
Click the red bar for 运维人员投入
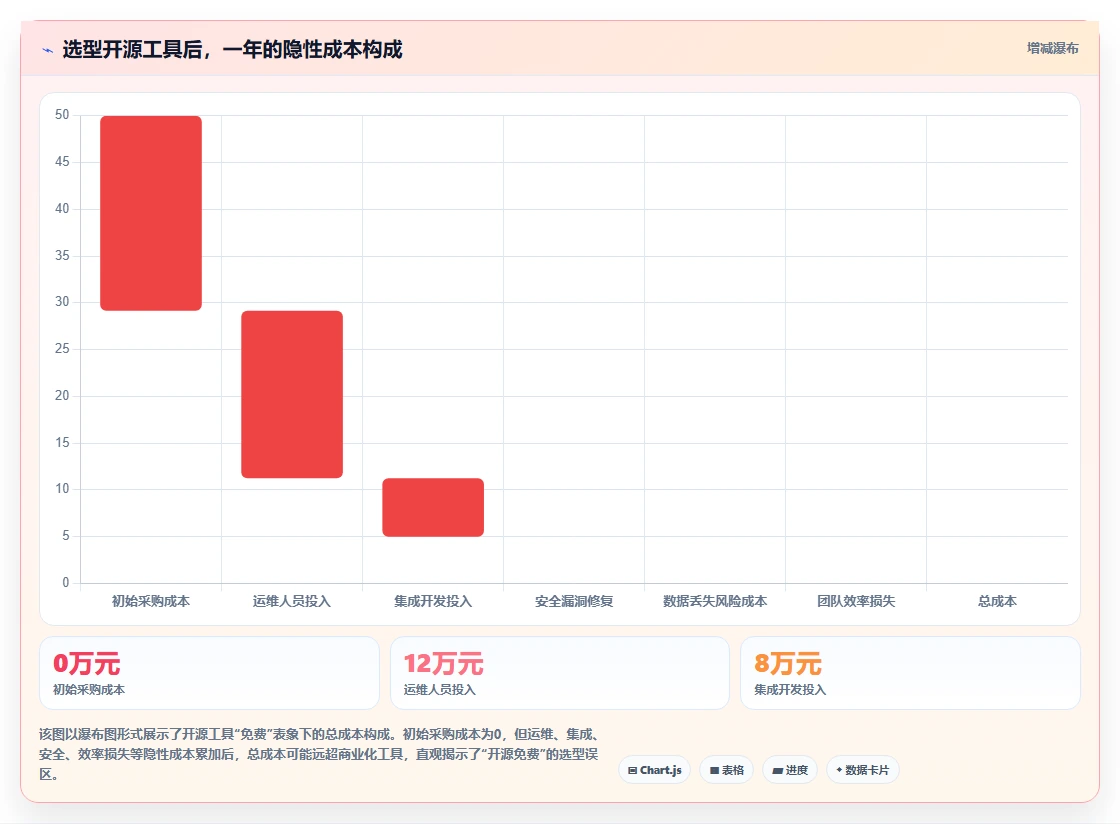[x=292, y=394]
